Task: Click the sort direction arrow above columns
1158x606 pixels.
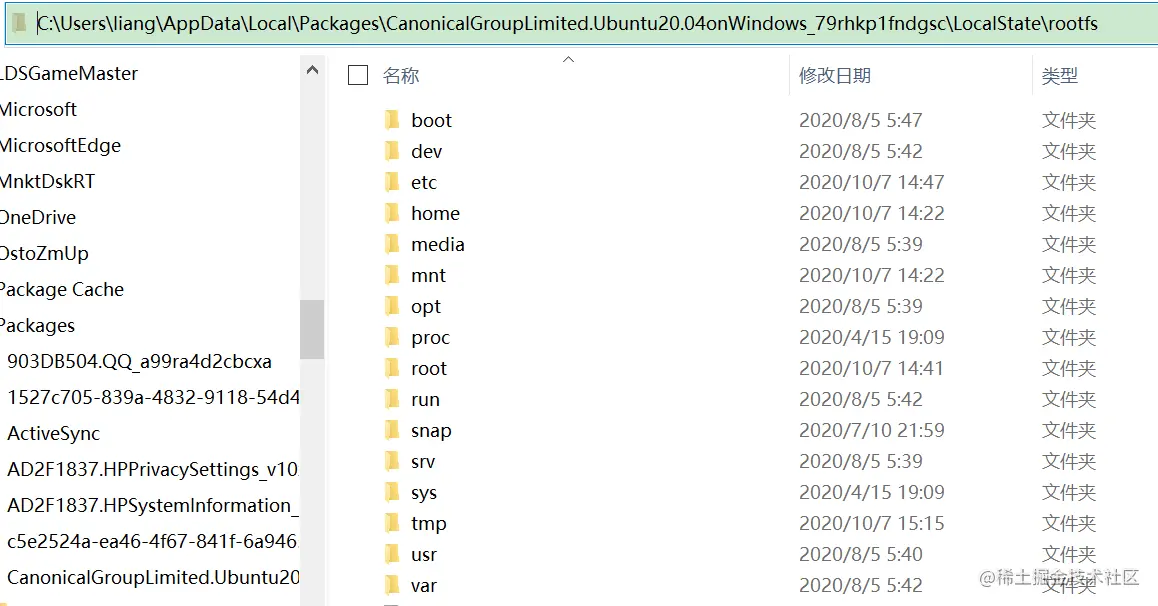Action: (568, 59)
